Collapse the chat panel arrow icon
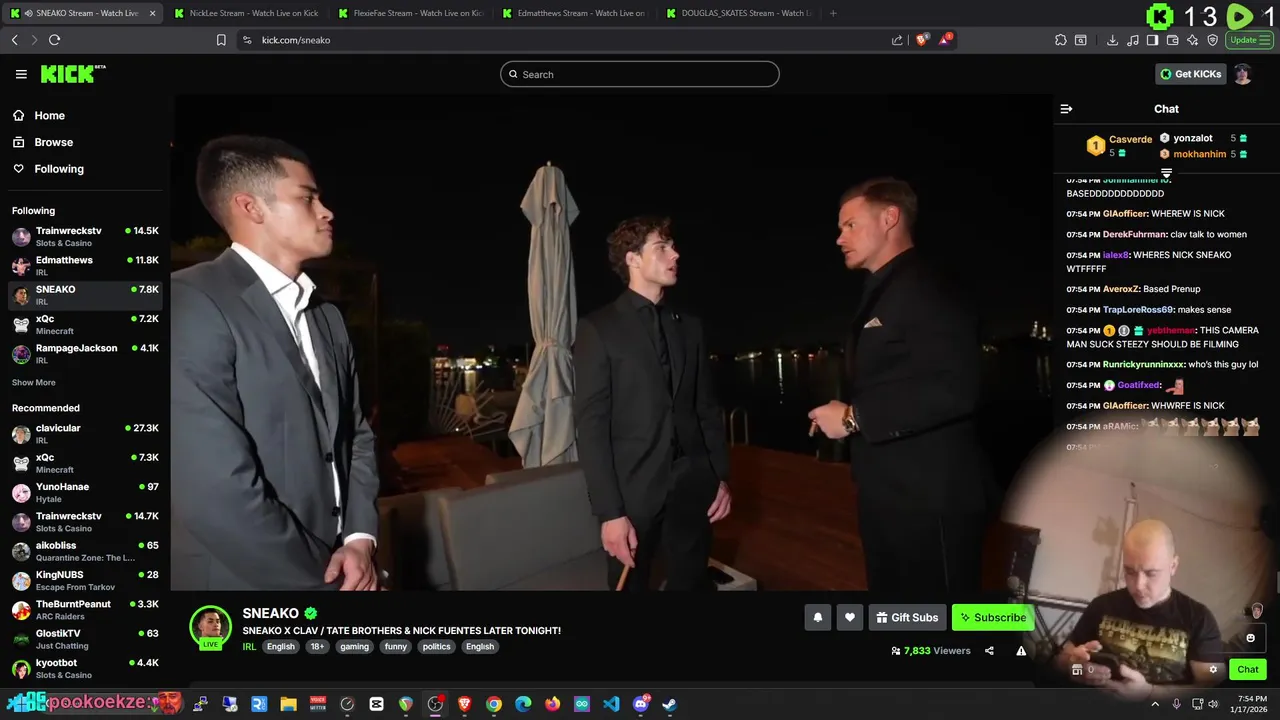 click(x=1066, y=109)
